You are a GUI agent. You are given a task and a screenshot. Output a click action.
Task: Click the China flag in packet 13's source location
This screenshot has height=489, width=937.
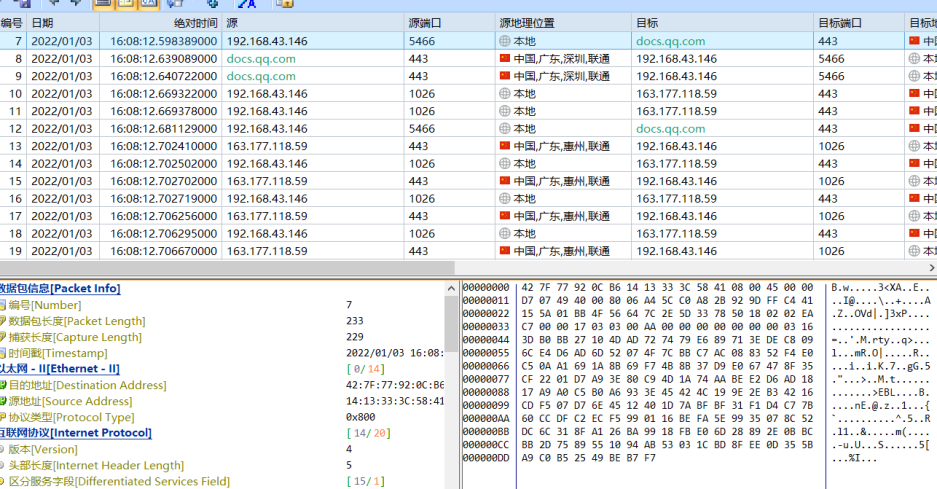point(505,146)
